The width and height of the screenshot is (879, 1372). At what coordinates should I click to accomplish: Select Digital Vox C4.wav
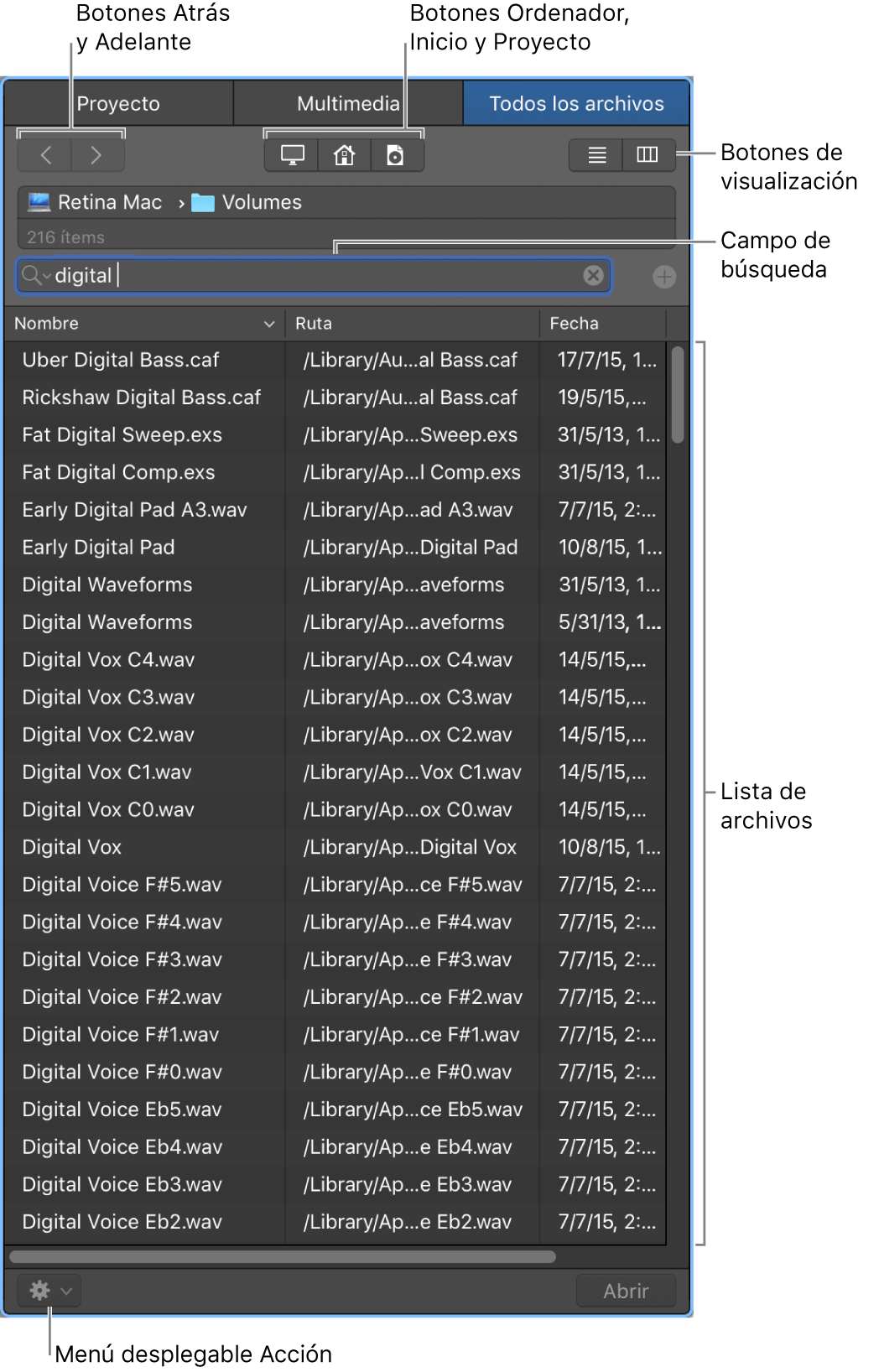335,660
